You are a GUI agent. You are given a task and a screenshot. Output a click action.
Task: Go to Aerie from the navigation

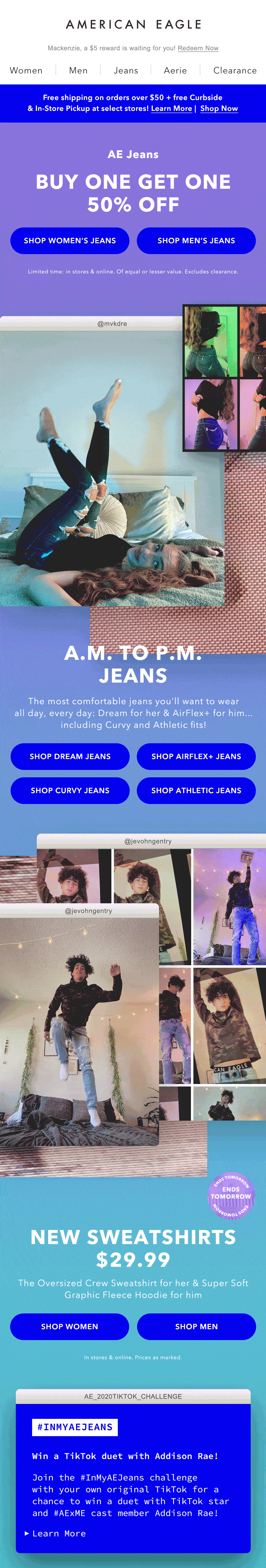click(175, 71)
